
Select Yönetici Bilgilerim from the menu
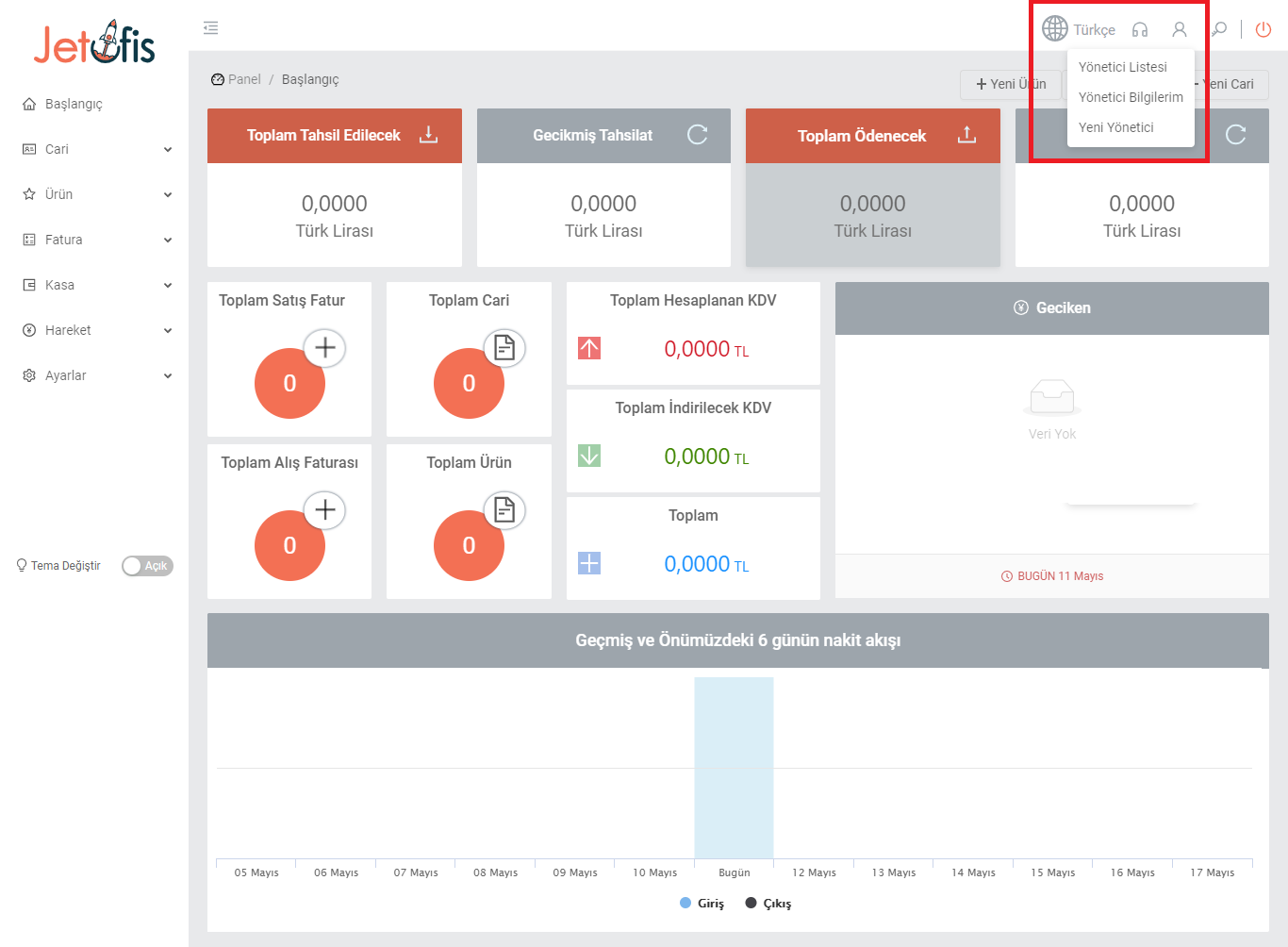[x=1131, y=97]
